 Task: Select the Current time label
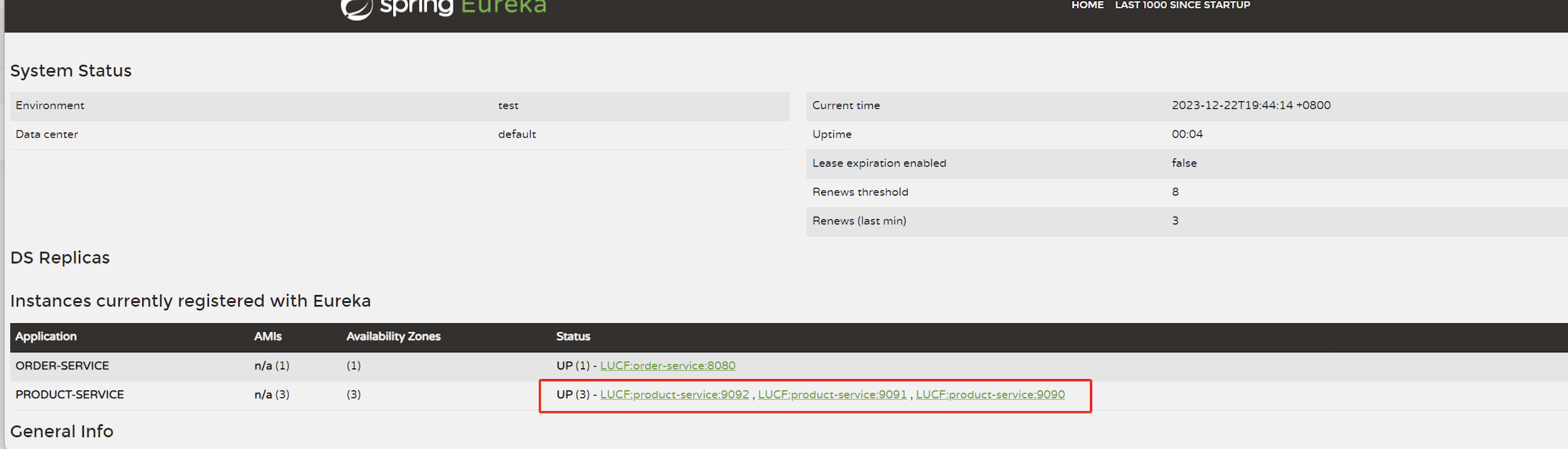846,105
